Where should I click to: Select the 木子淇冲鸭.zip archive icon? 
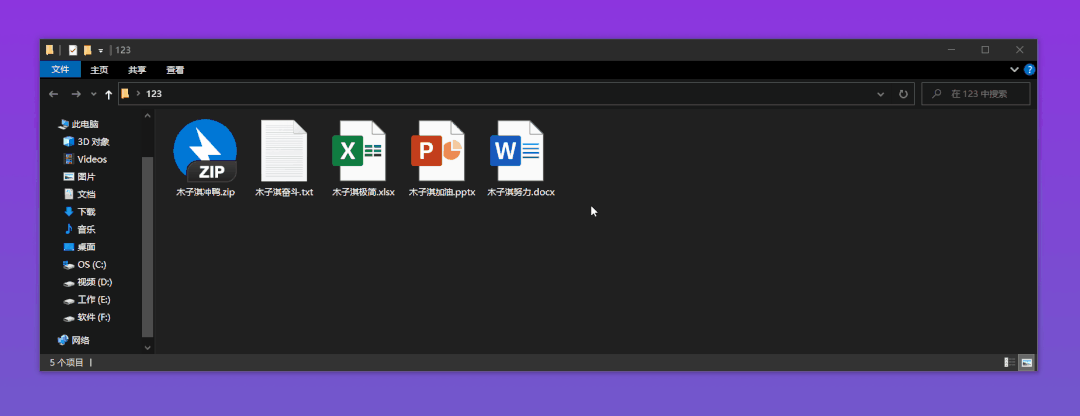[205, 151]
